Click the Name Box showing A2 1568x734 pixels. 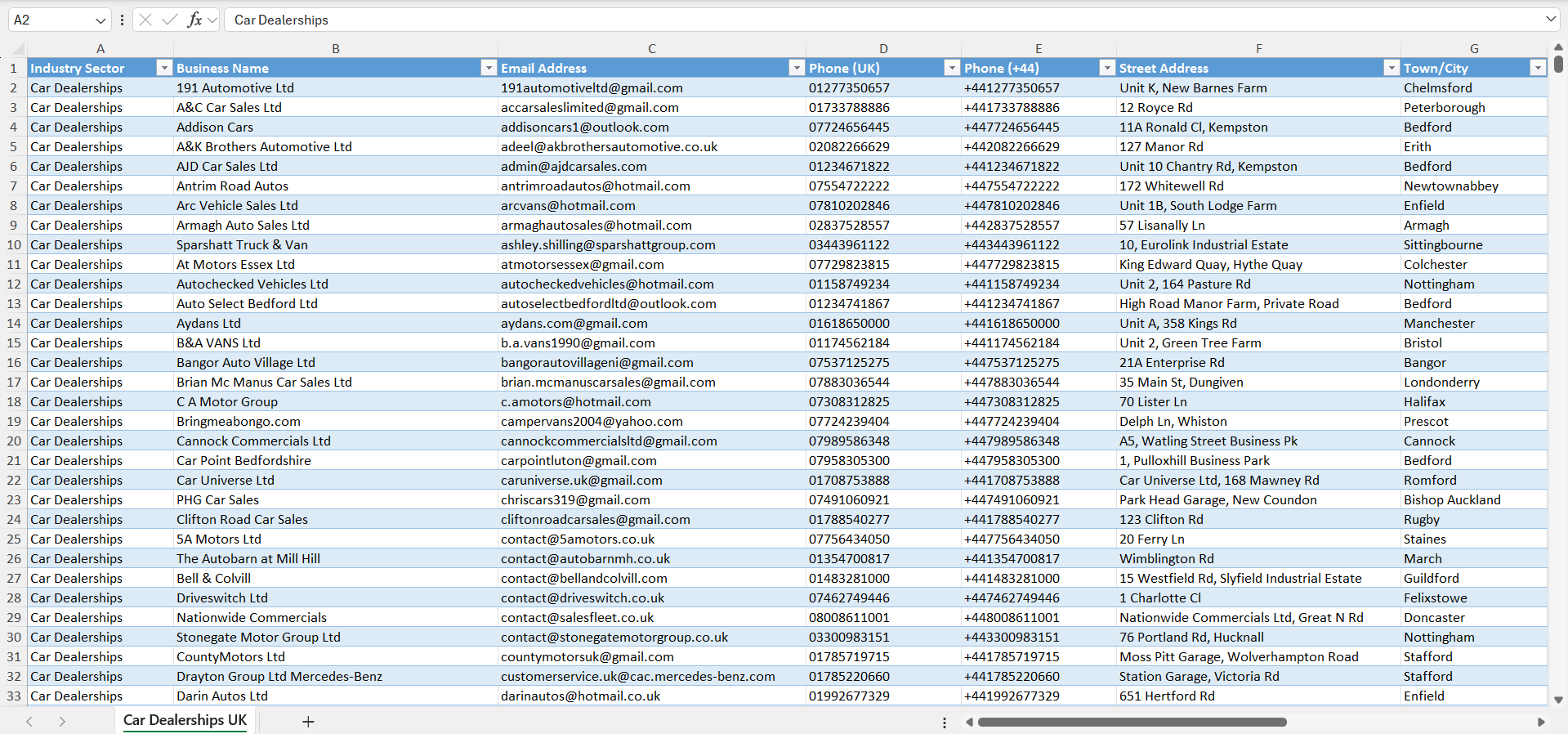point(51,20)
